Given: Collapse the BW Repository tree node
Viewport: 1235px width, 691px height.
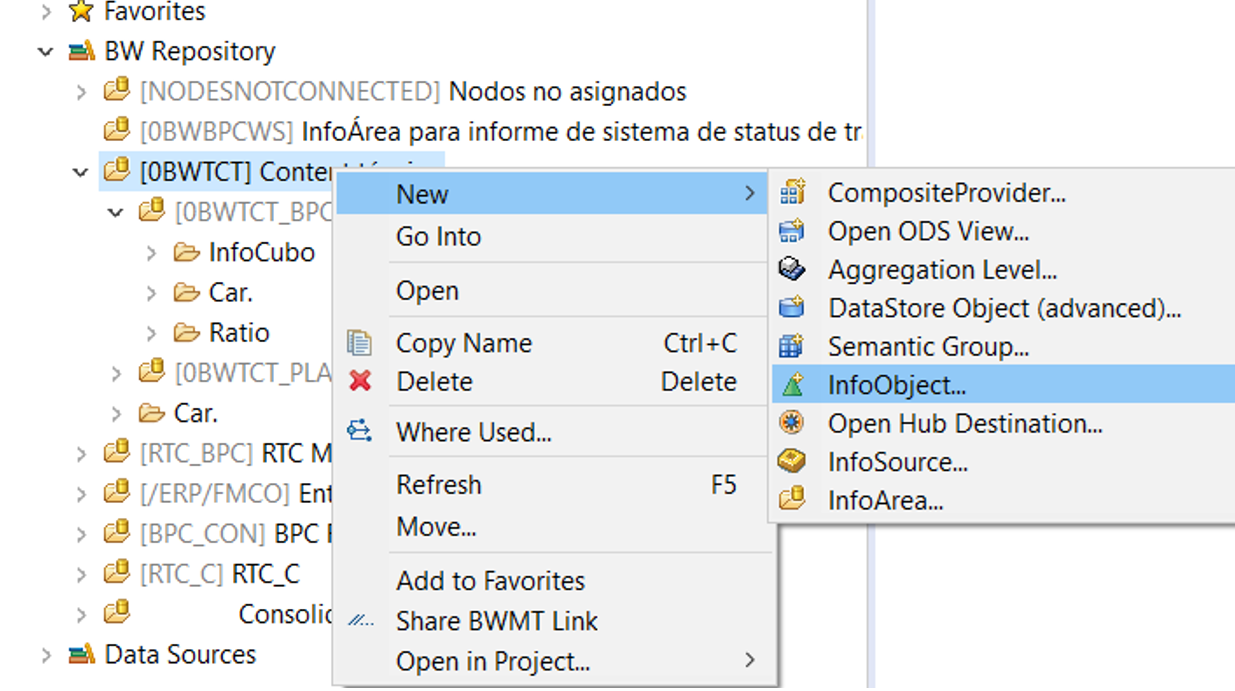Looking at the screenshot, I should (46, 52).
